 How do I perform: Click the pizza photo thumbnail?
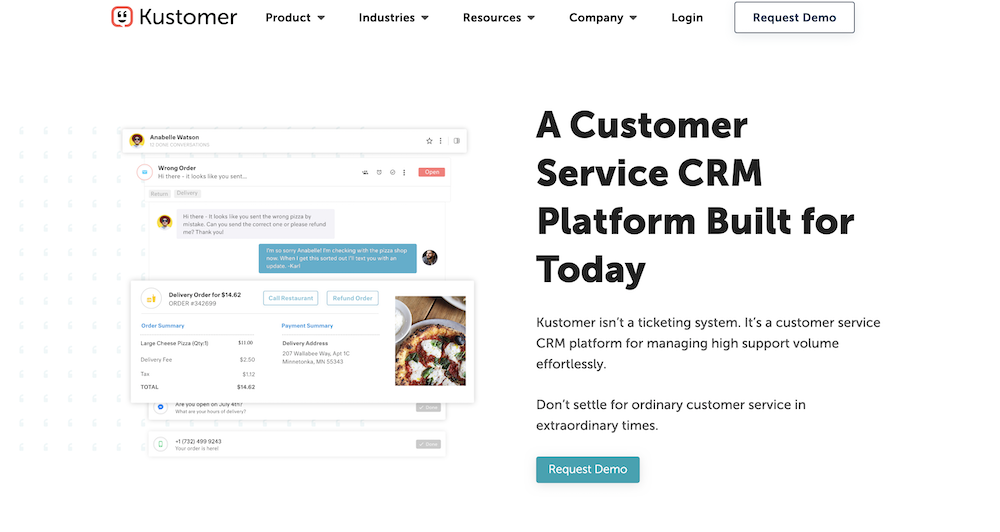(x=430, y=341)
